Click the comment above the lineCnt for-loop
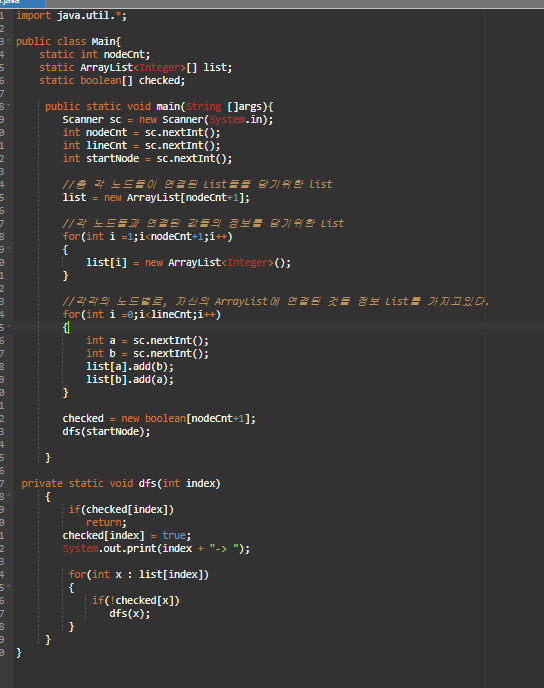This screenshot has width=544, height=688. point(276,301)
